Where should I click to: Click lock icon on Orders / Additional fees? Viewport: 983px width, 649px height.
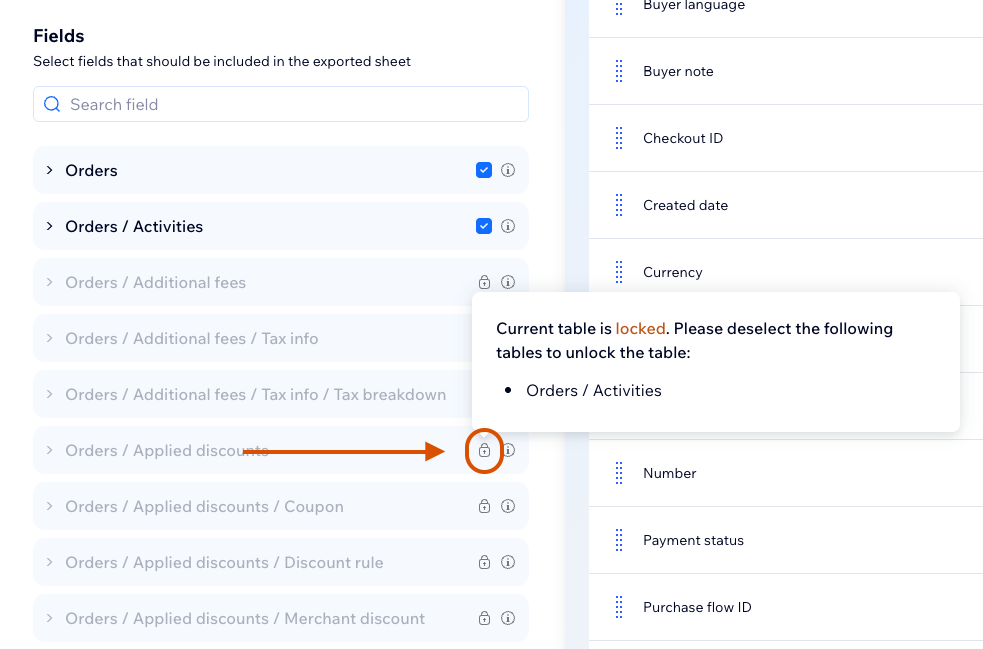click(484, 282)
